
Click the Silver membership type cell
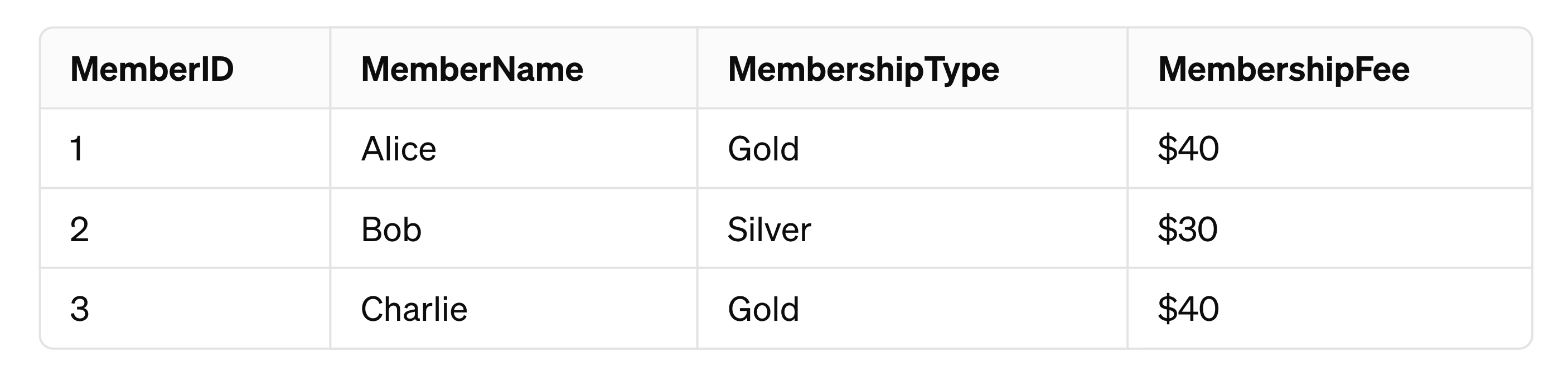(x=912, y=228)
